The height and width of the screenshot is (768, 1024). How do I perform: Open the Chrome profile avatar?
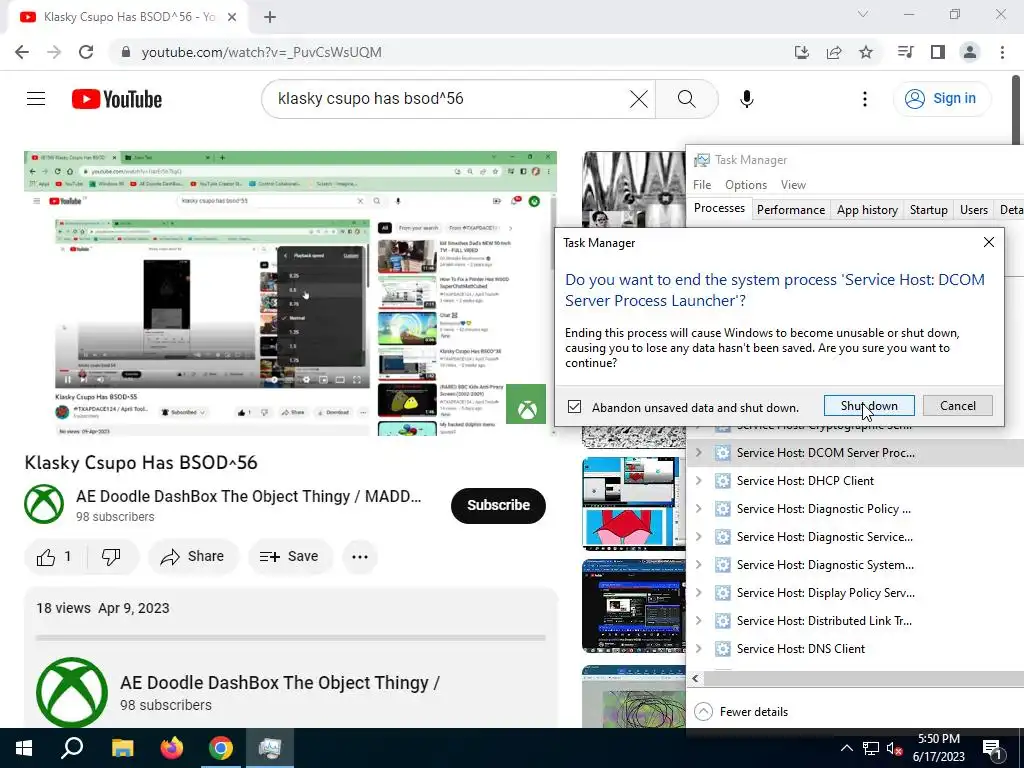(x=970, y=52)
